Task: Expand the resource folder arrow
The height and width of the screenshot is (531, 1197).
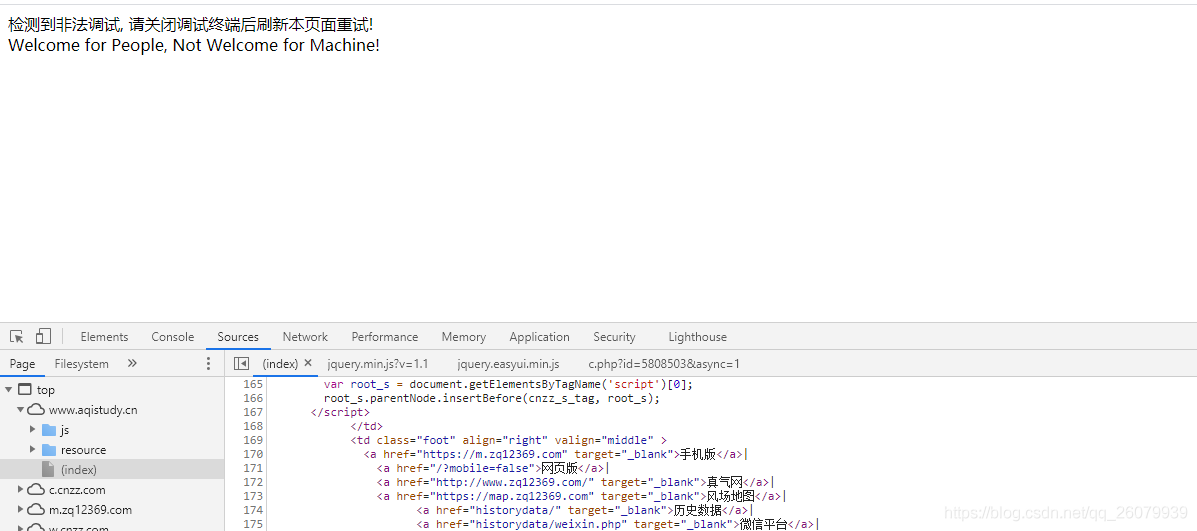Action: 33,449
